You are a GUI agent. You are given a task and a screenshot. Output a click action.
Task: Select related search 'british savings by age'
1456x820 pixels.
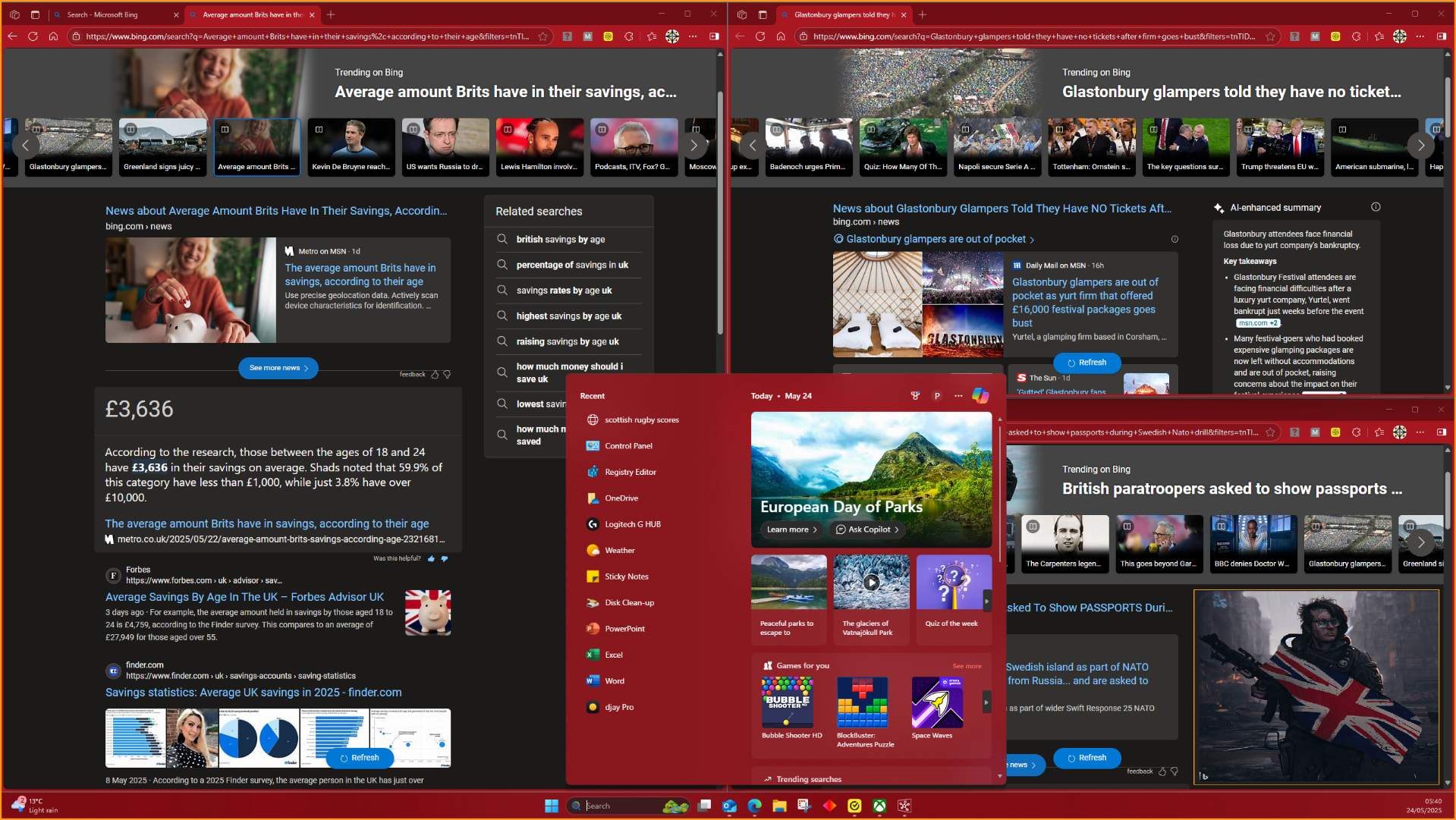click(x=561, y=240)
